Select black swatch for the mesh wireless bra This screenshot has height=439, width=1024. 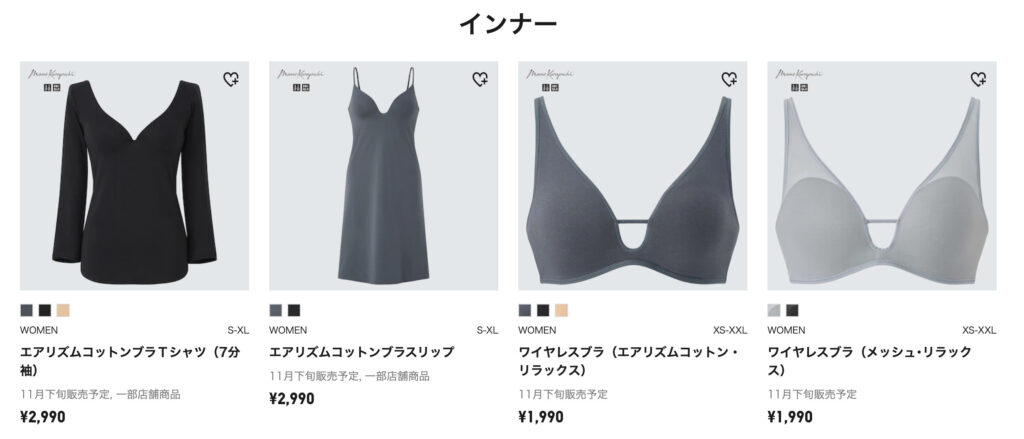(x=792, y=310)
